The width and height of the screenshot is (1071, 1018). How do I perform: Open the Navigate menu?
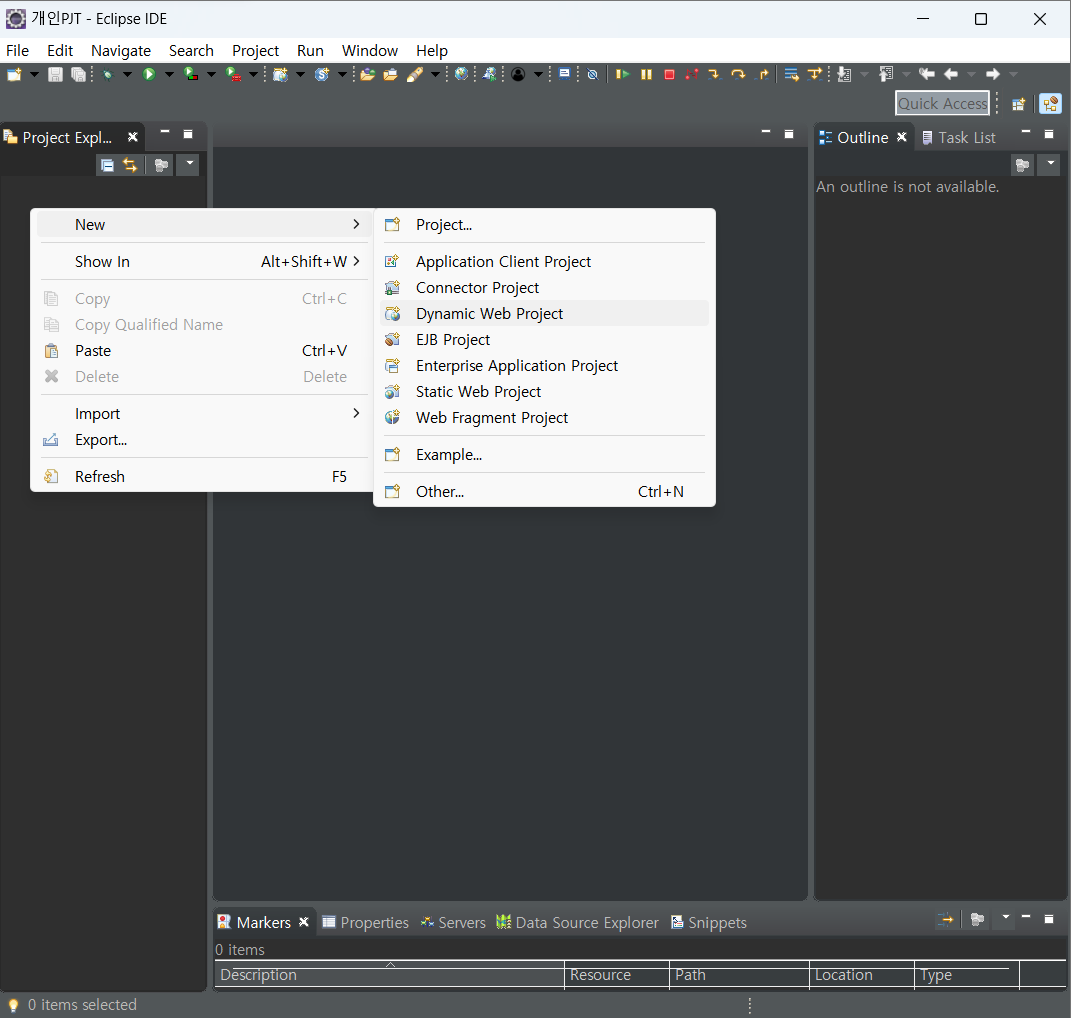121,51
